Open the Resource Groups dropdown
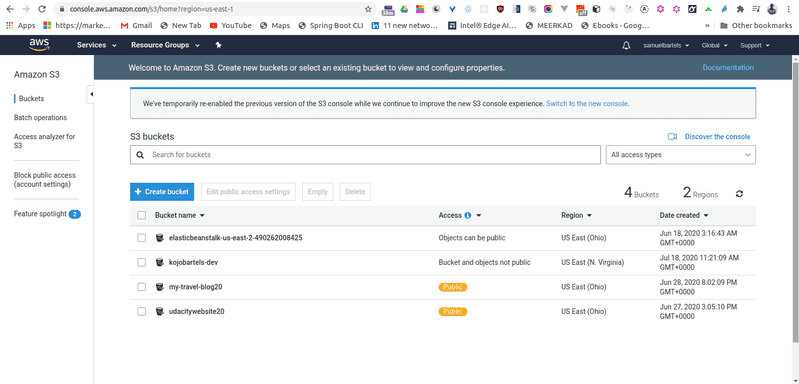 pyautogui.click(x=165, y=45)
